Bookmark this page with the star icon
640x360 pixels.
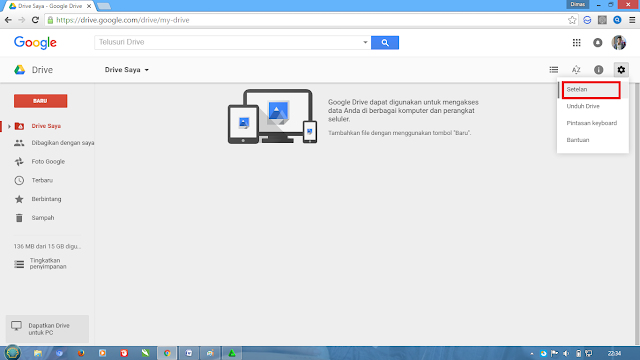pos(572,20)
